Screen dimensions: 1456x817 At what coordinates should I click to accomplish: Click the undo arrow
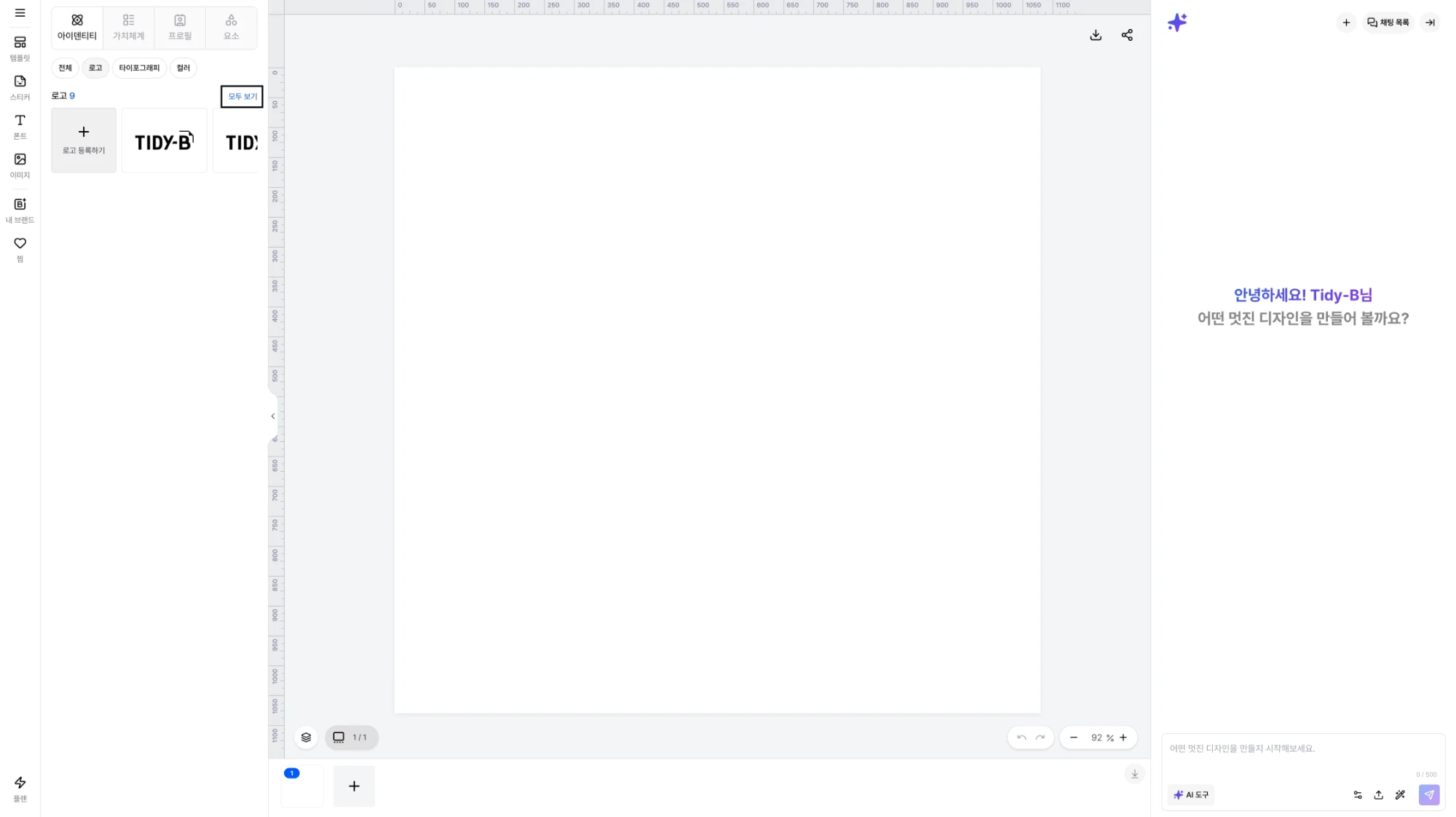click(x=1021, y=738)
